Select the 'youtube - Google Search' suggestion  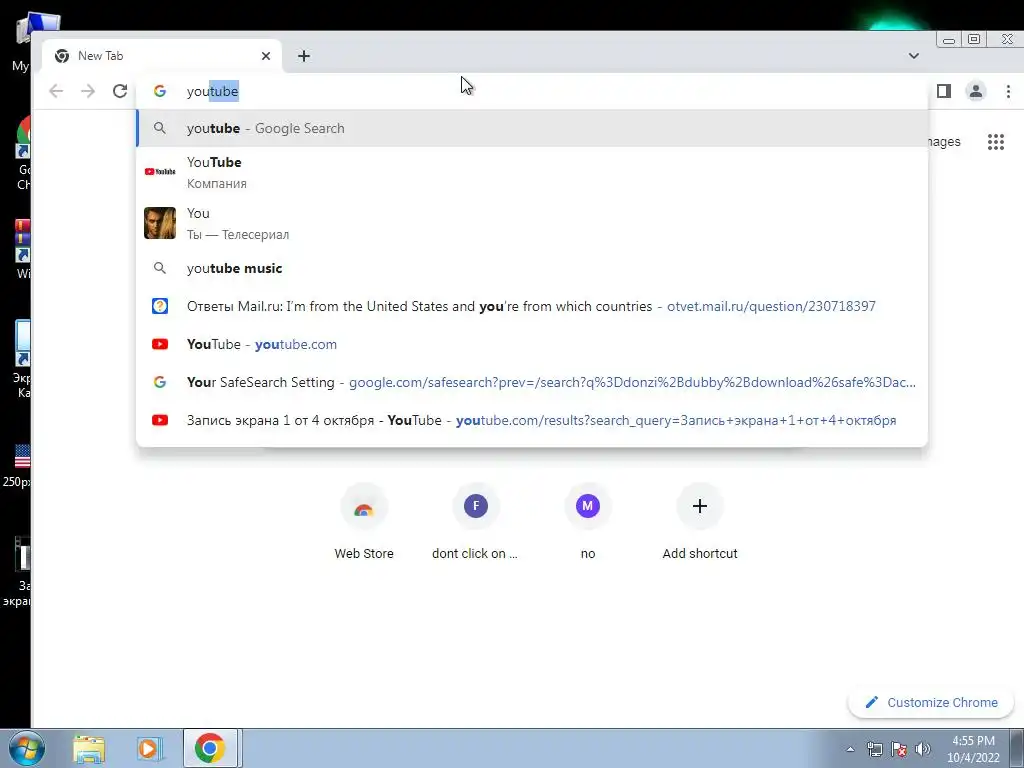[x=532, y=128]
